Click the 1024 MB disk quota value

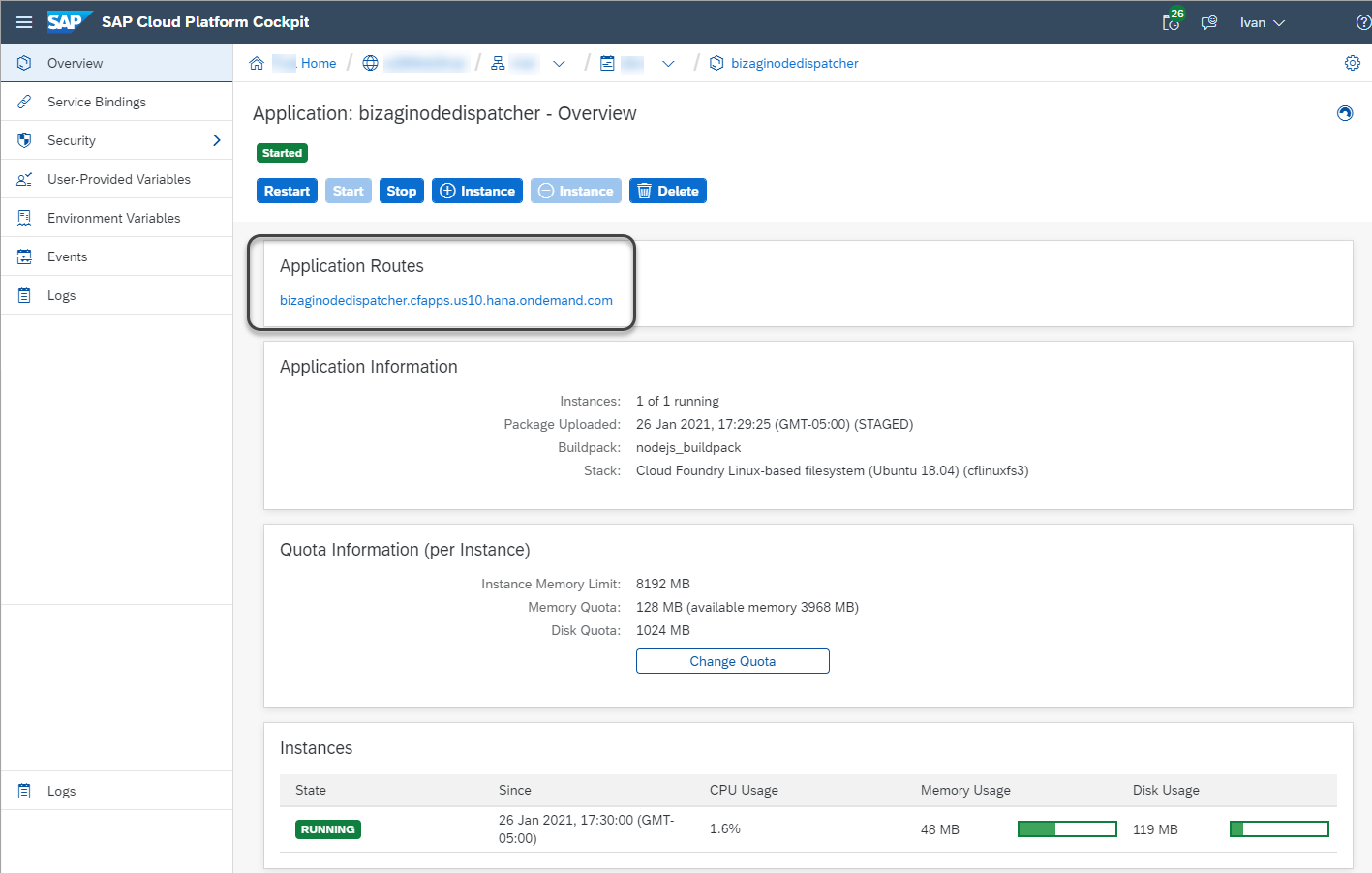(x=663, y=630)
